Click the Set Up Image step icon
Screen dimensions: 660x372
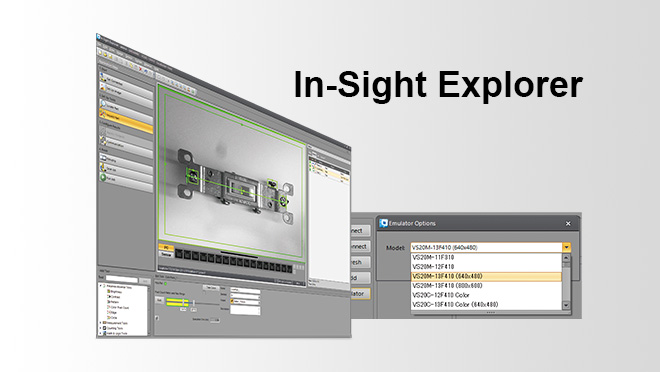click(103, 86)
